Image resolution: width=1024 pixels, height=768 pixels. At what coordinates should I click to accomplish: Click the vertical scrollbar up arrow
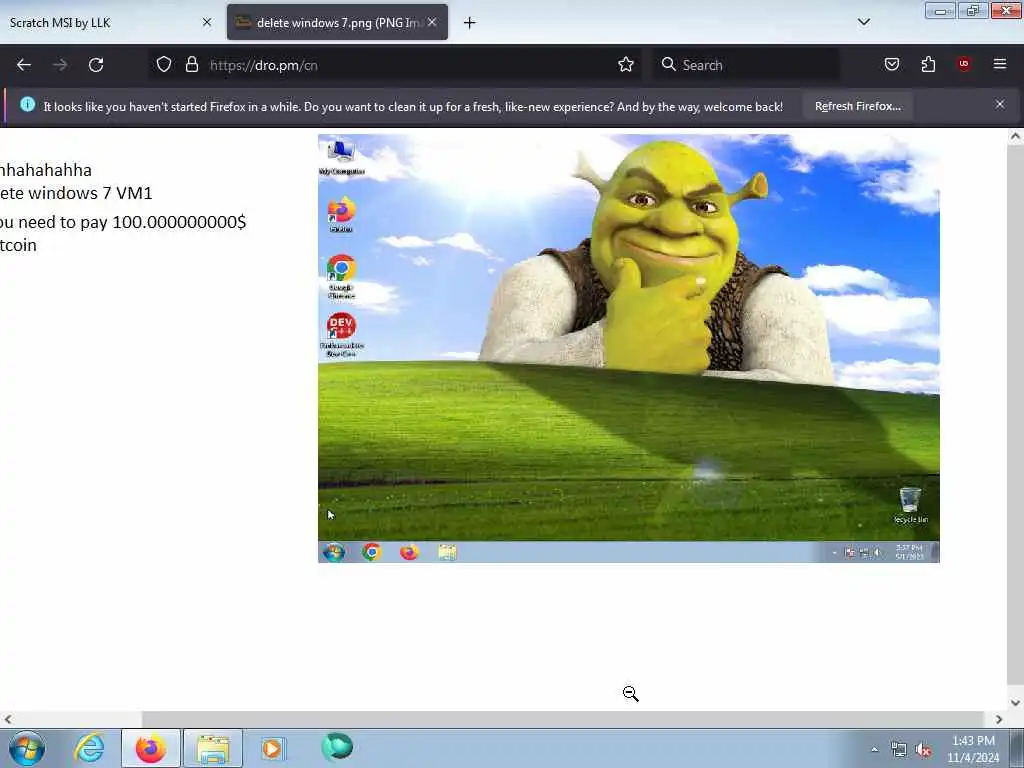tap(1016, 136)
